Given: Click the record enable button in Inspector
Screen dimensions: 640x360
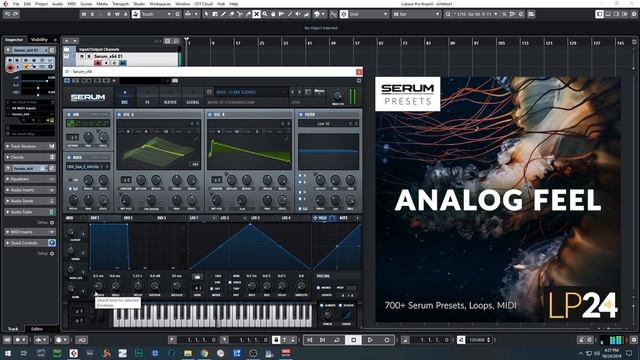Looking at the screenshot, I should pos(10,68).
